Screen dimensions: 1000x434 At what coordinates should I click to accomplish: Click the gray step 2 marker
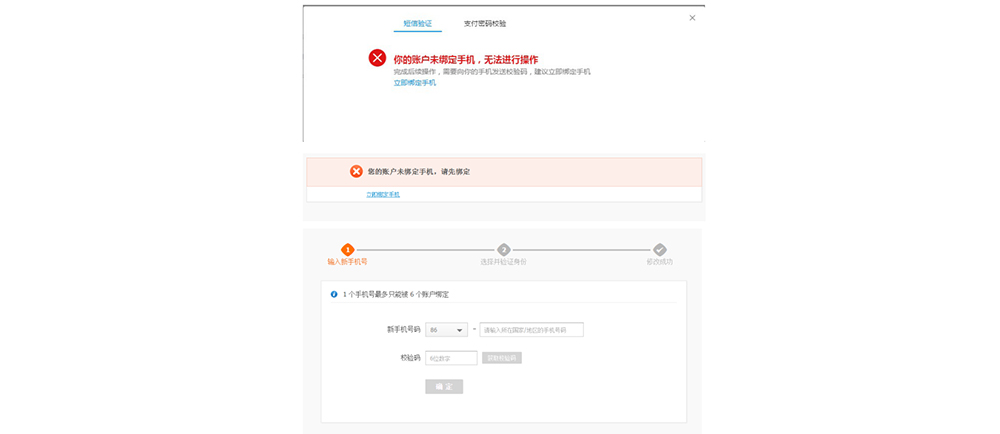504,250
